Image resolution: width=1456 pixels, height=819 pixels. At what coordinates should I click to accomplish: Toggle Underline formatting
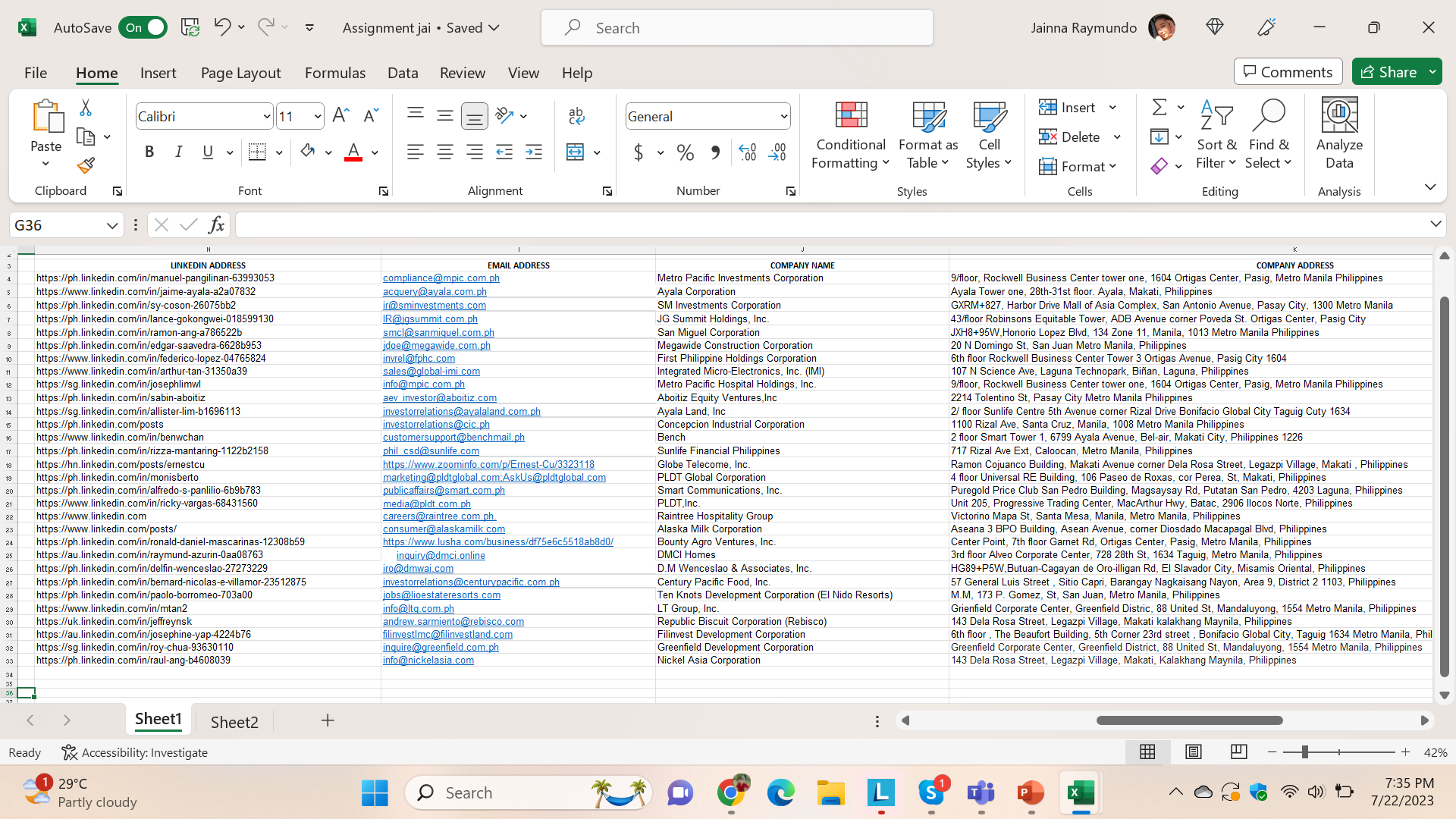pos(208,152)
